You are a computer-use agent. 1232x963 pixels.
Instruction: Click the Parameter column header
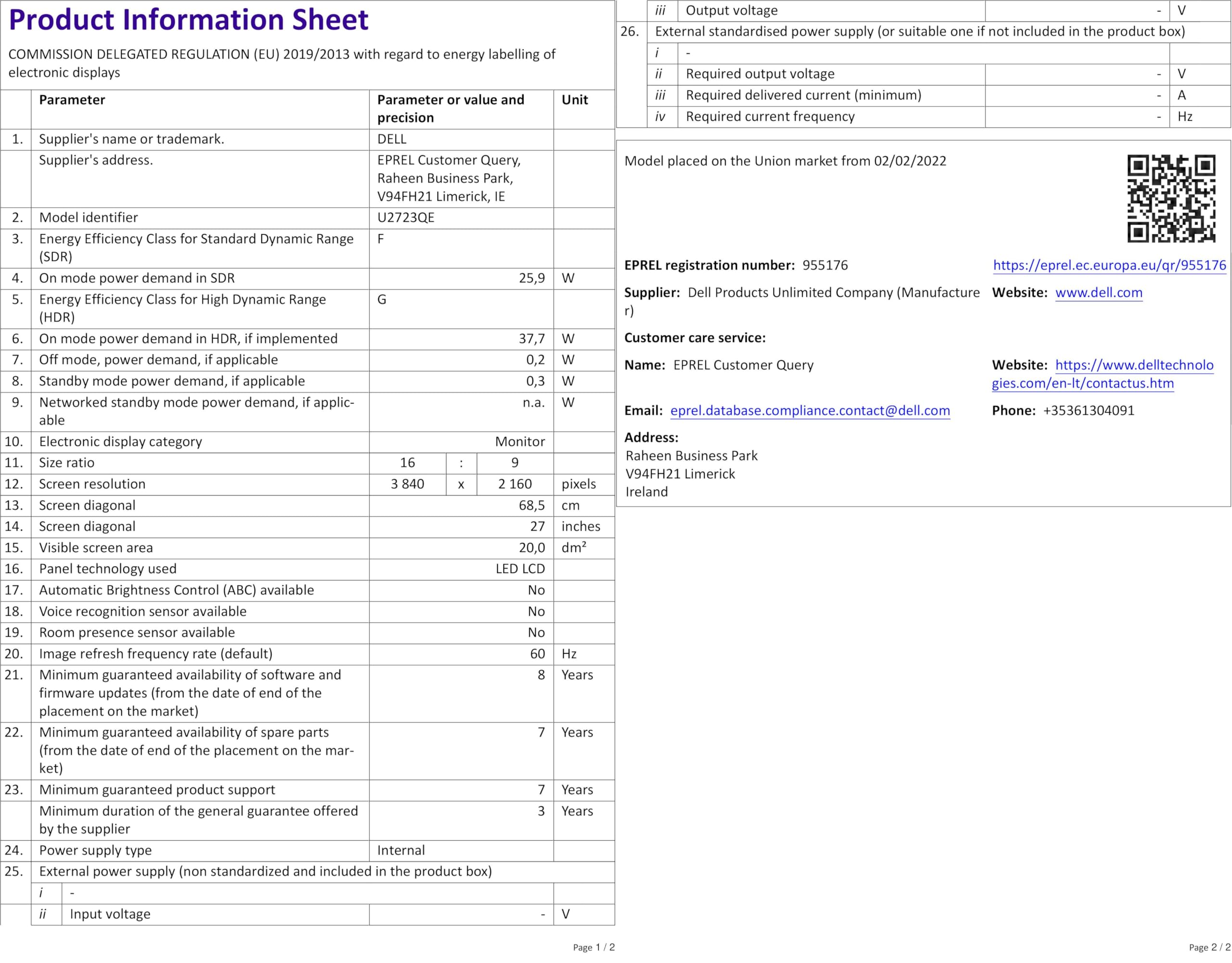tap(72, 100)
